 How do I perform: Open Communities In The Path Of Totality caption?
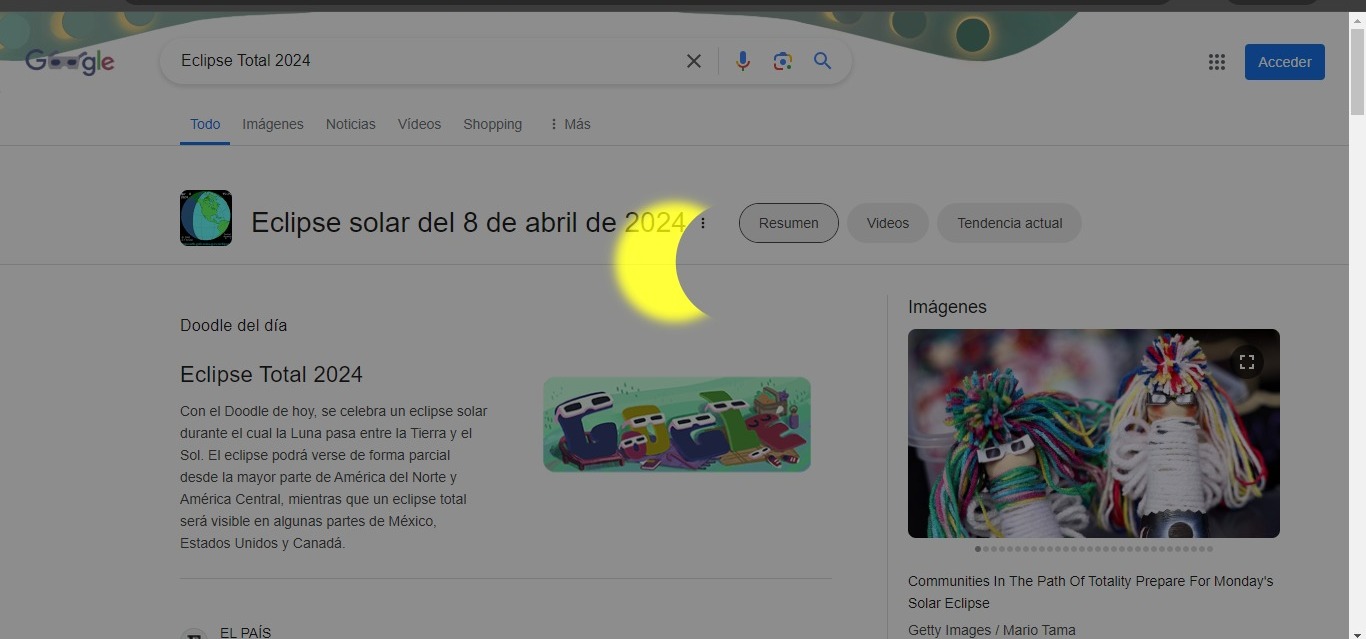pos(1090,592)
